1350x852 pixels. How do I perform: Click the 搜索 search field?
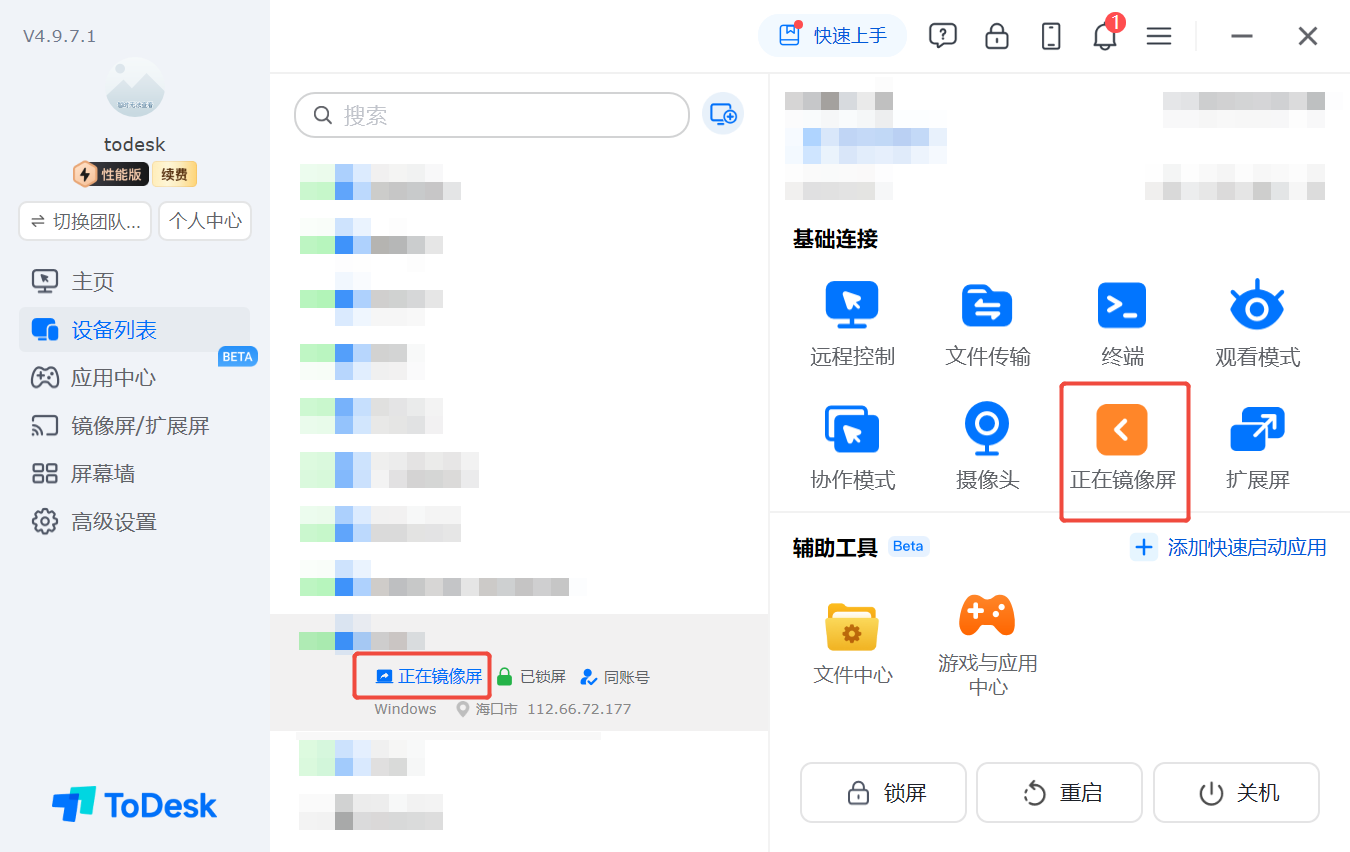pos(492,115)
